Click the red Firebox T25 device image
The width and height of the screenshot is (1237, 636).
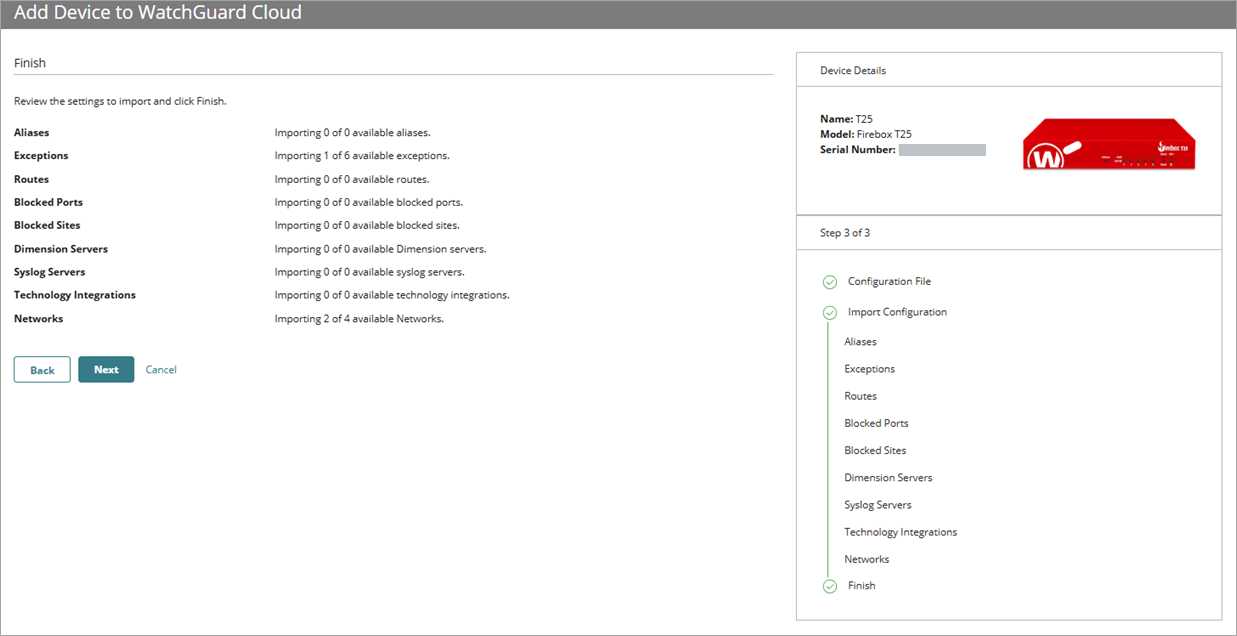coord(1109,144)
